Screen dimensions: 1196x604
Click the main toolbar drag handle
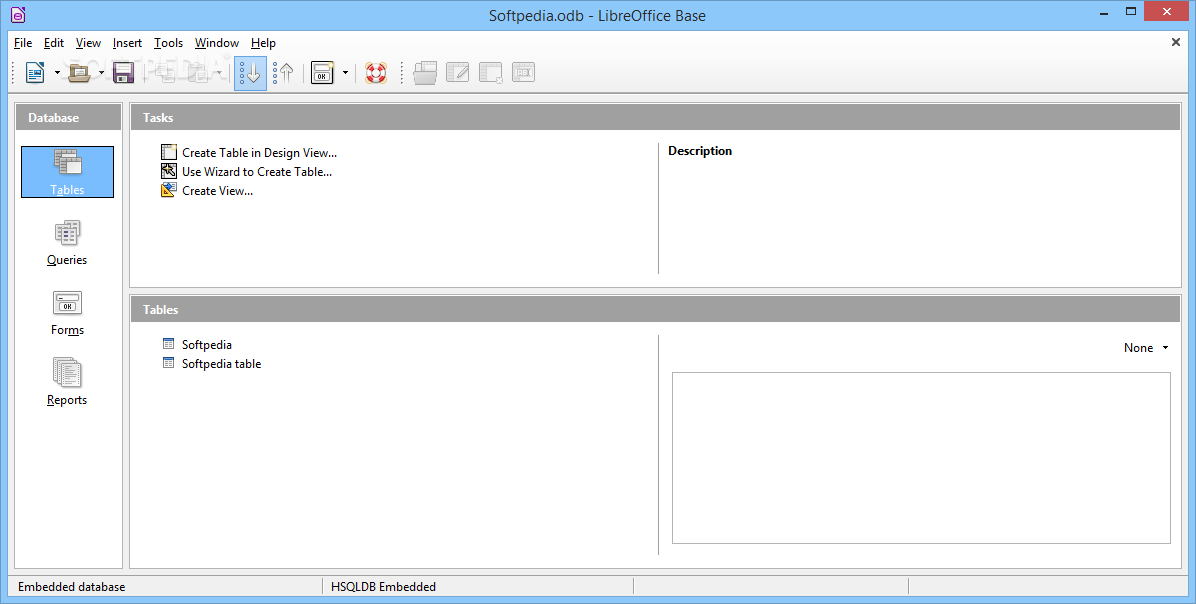coord(14,73)
